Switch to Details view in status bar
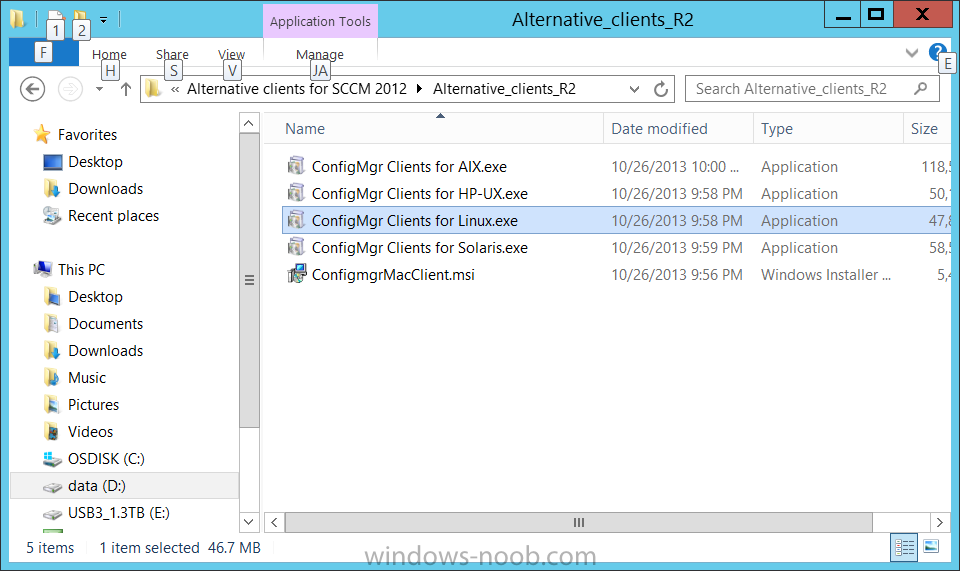 [x=904, y=547]
